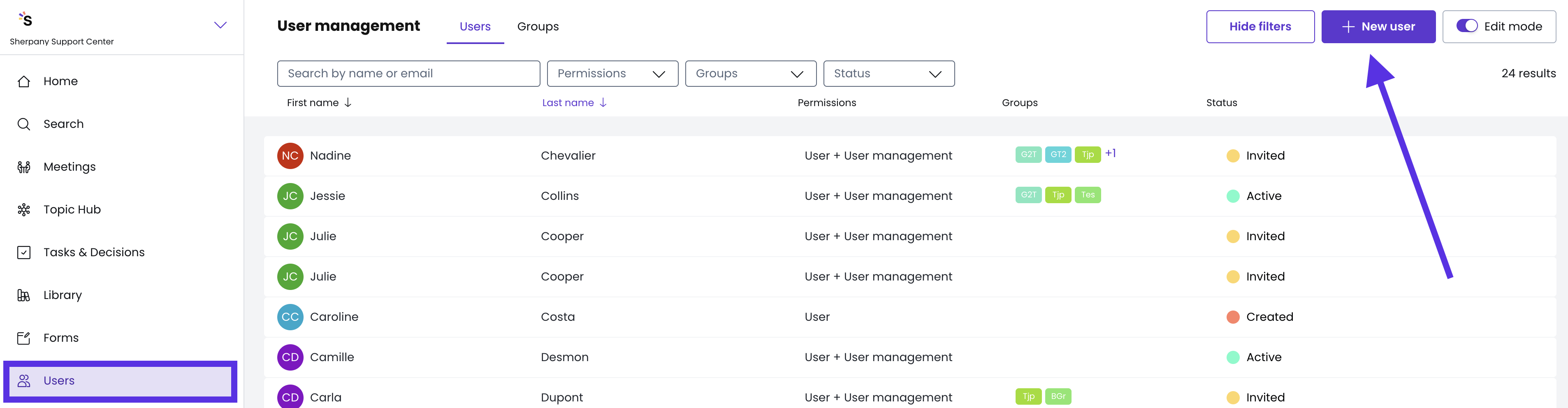Click the Forms edit icon
1568x408 pixels.
point(24,338)
